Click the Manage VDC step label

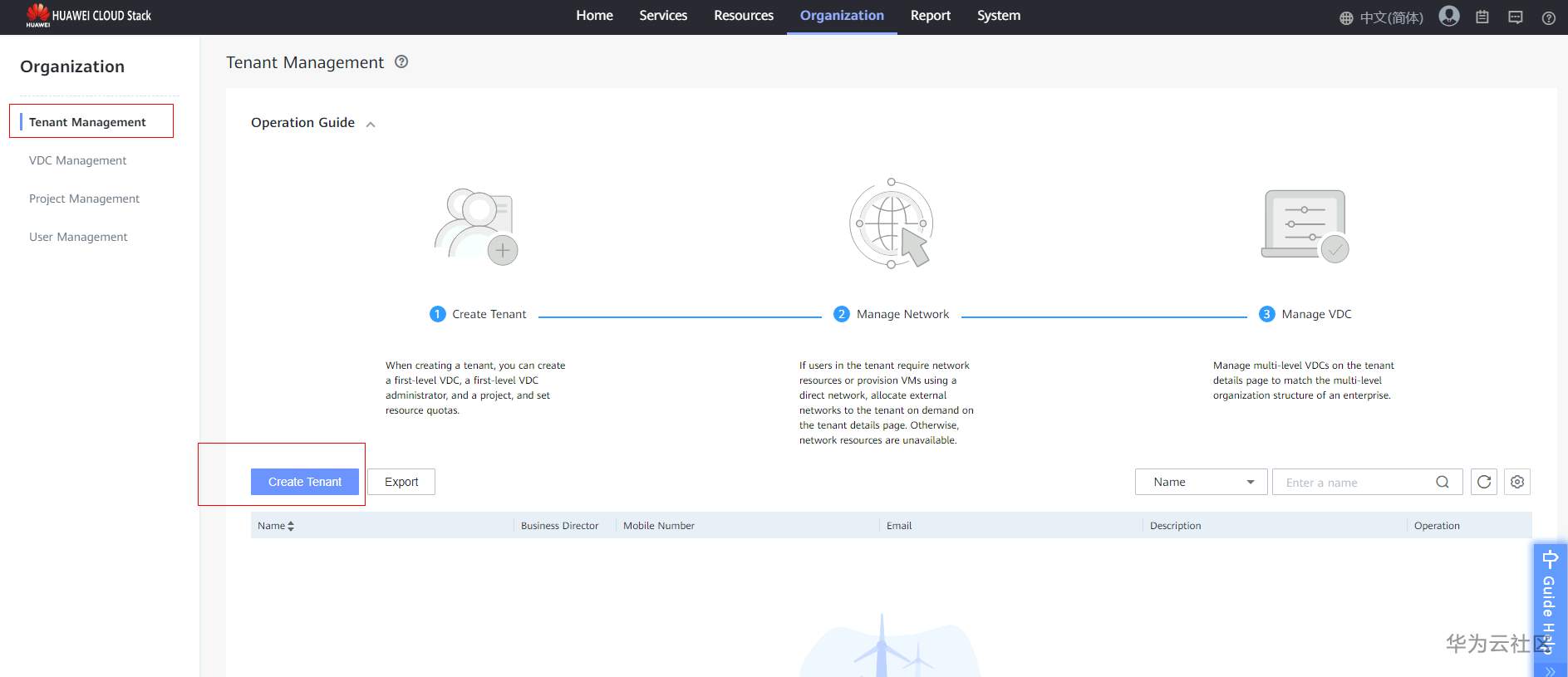[1317, 314]
